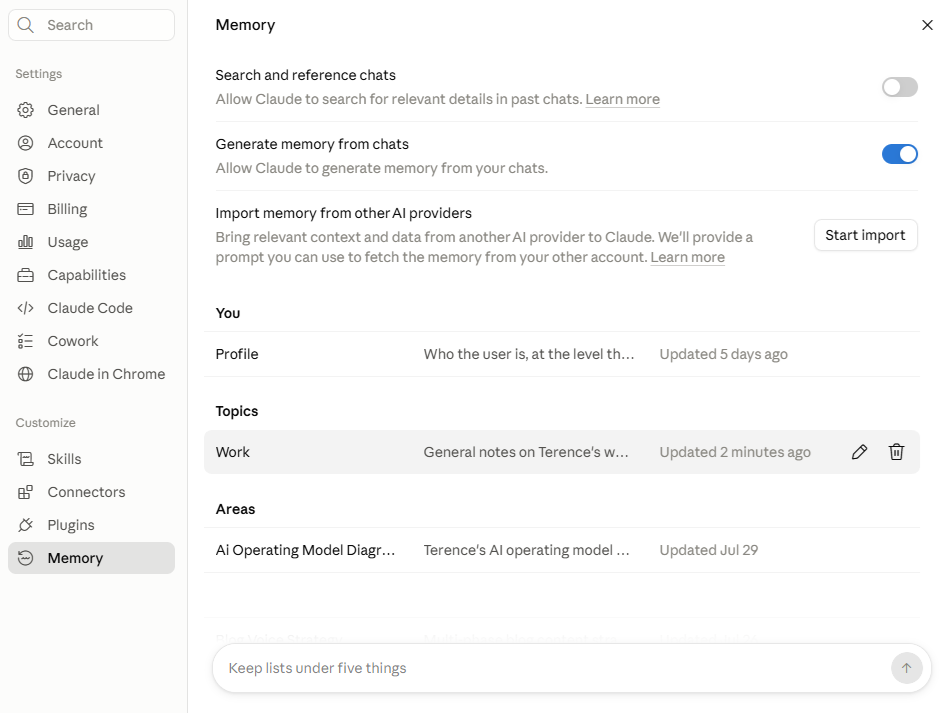Screen dimensions: 948x713
Task: Enable Search and reference chats toggle
Action: tap(900, 87)
